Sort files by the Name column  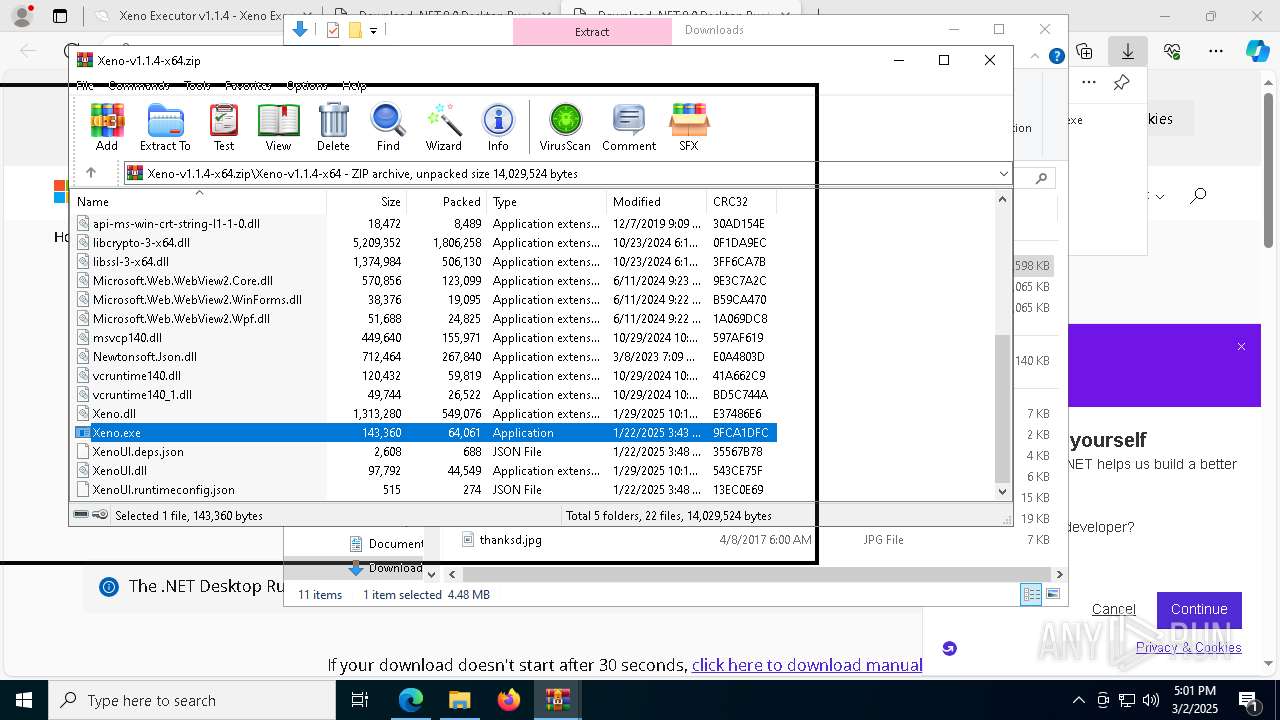click(x=198, y=201)
